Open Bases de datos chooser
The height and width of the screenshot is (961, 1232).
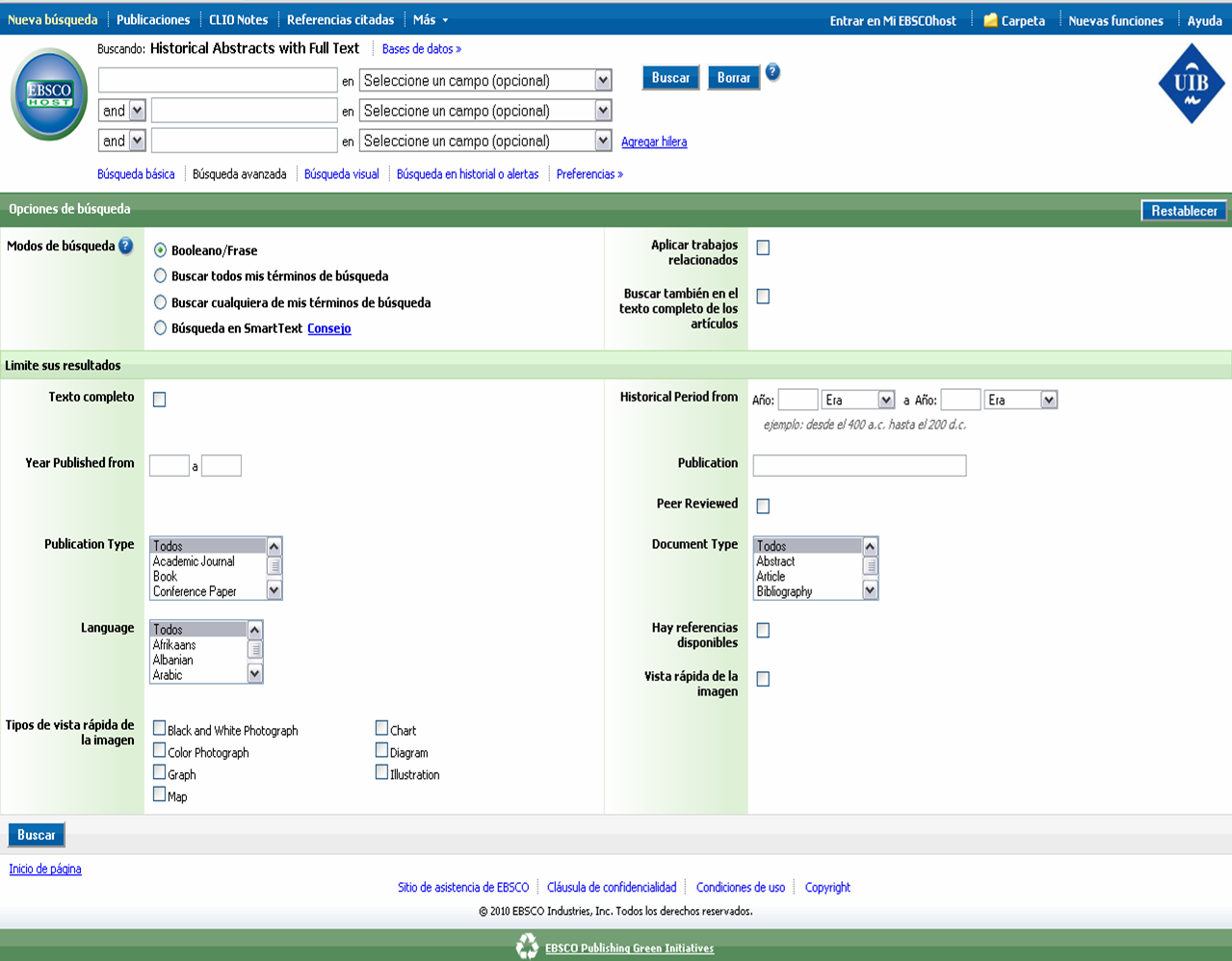[422, 49]
